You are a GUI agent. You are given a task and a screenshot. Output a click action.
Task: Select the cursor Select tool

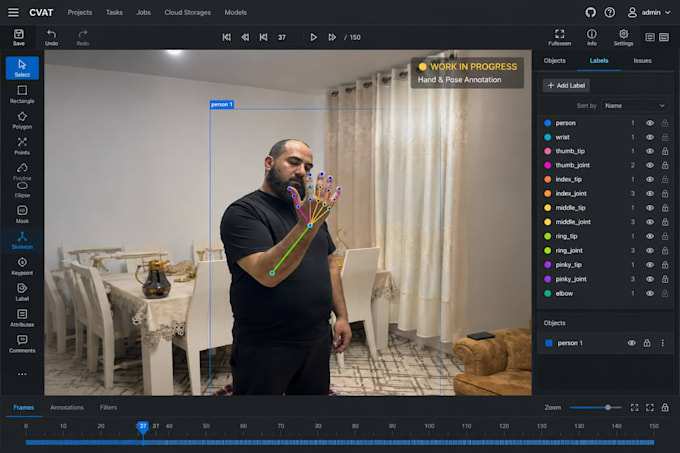[22, 68]
